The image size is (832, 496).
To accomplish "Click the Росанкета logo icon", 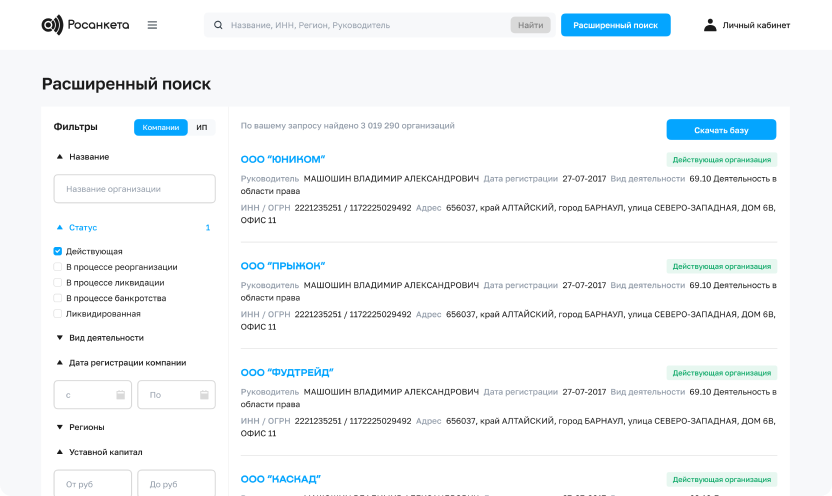I will 52,25.
